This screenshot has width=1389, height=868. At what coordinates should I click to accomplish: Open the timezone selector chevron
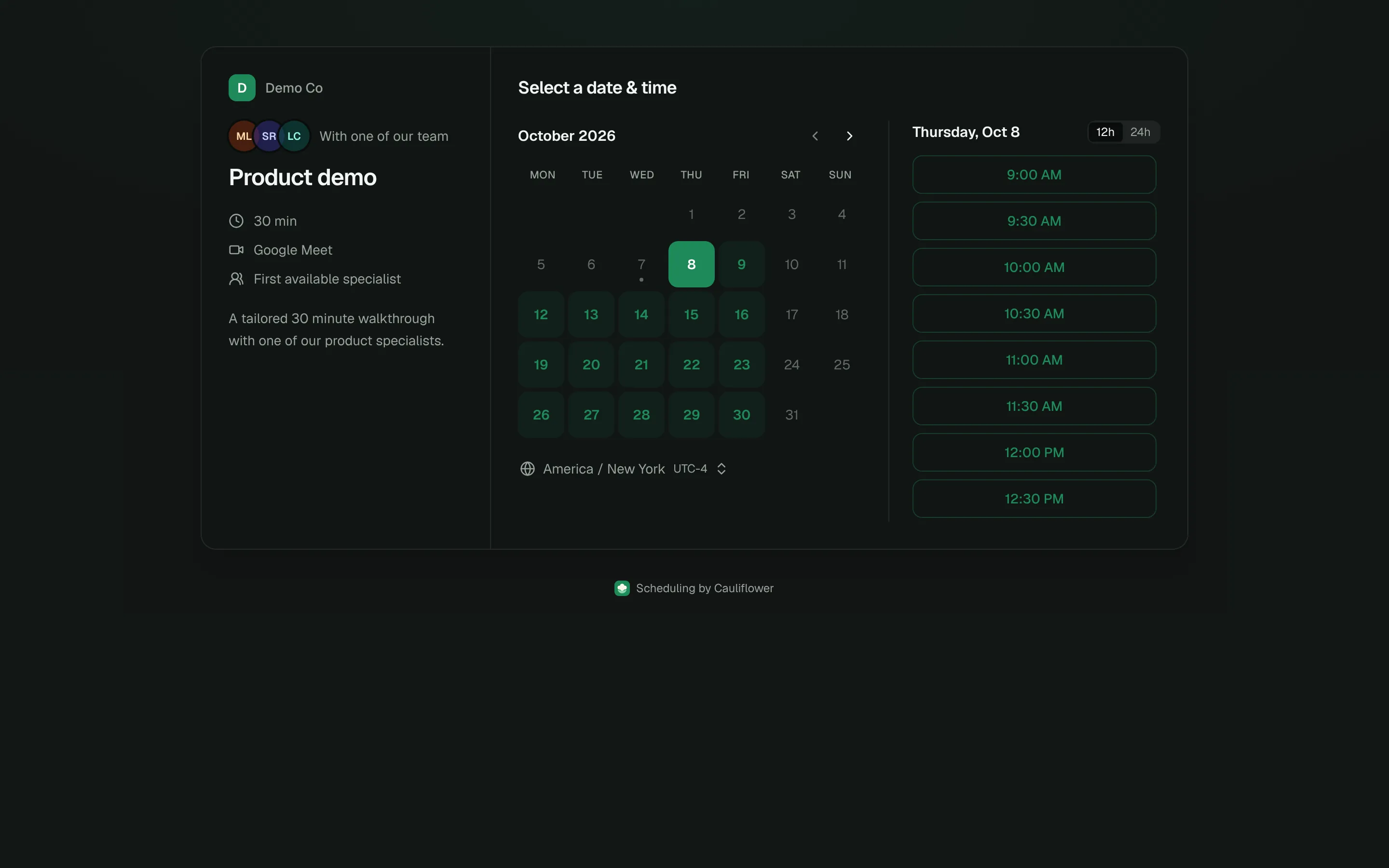coord(722,469)
